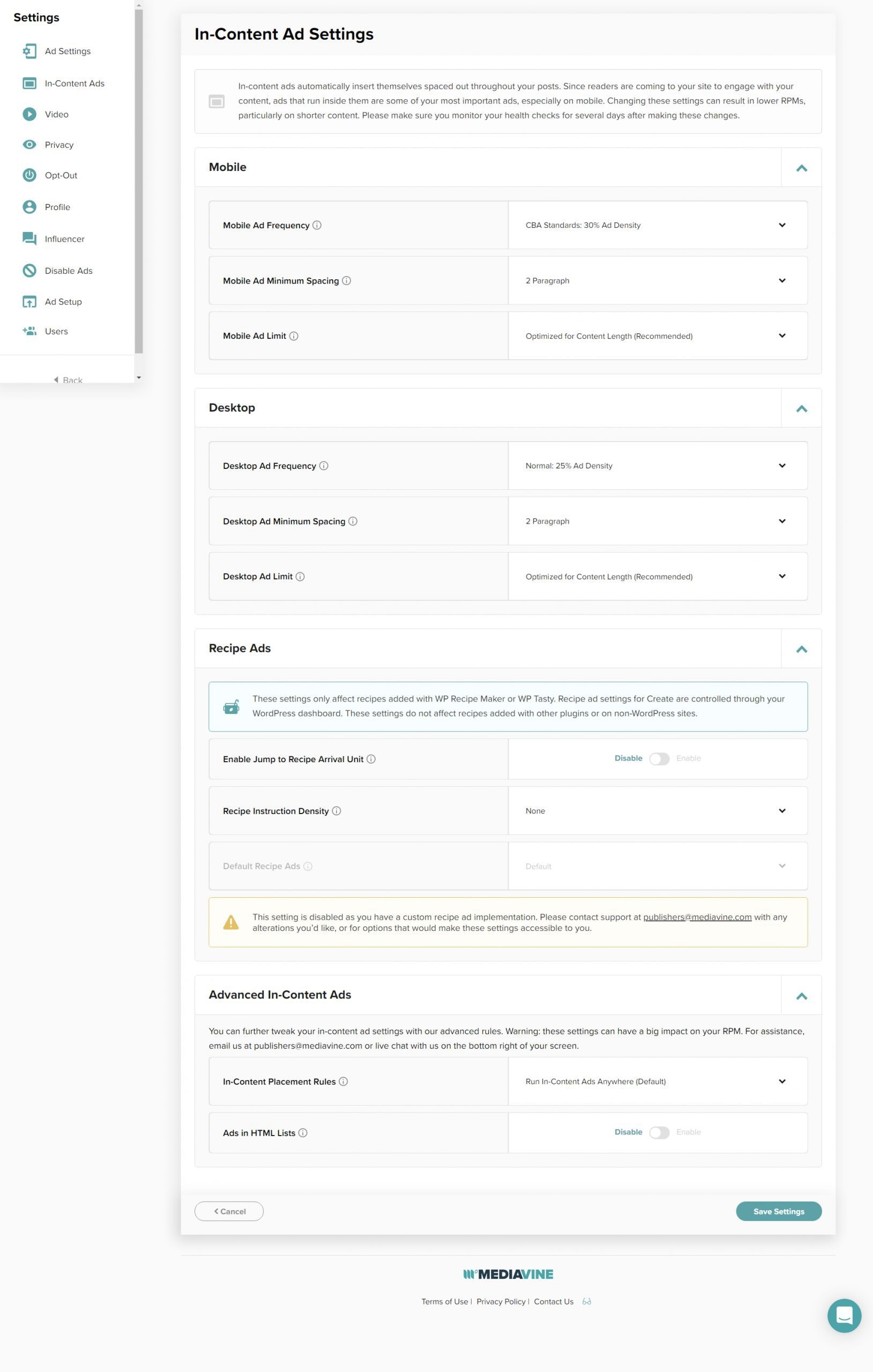Click info icon next to Desktop Ad Frequency

click(324, 466)
